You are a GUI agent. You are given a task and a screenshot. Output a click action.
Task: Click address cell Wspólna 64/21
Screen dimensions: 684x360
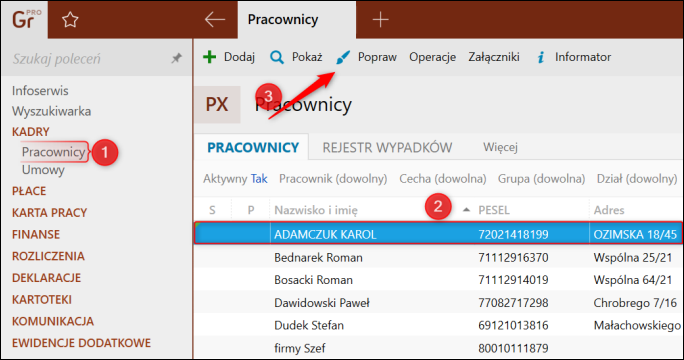pos(633,280)
